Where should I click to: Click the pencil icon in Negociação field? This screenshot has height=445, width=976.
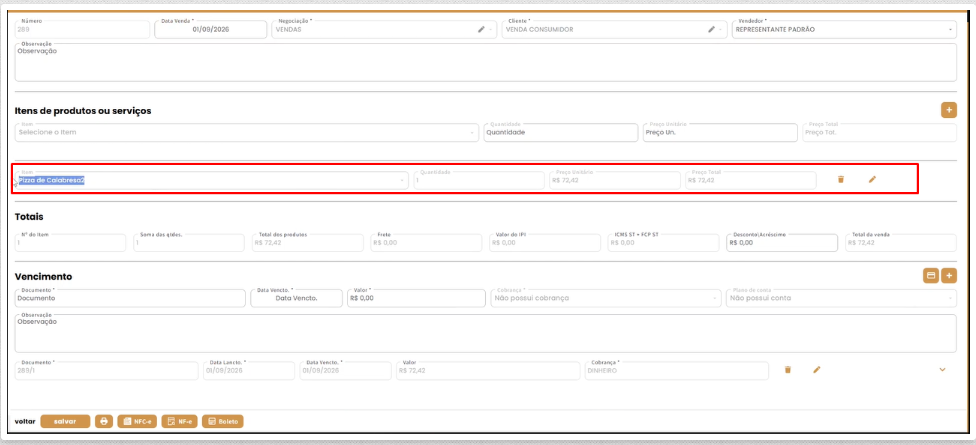(x=481, y=29)
